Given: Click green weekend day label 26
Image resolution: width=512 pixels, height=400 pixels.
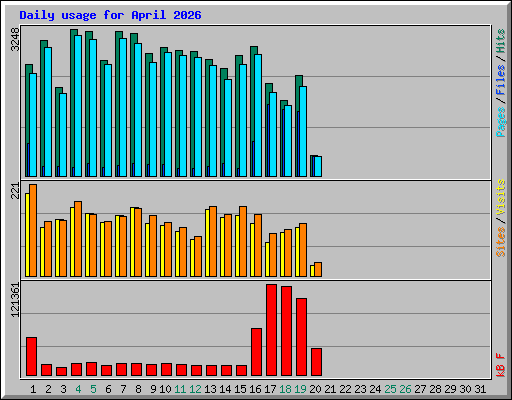Looking at the screenshot, I should point(405,389).
